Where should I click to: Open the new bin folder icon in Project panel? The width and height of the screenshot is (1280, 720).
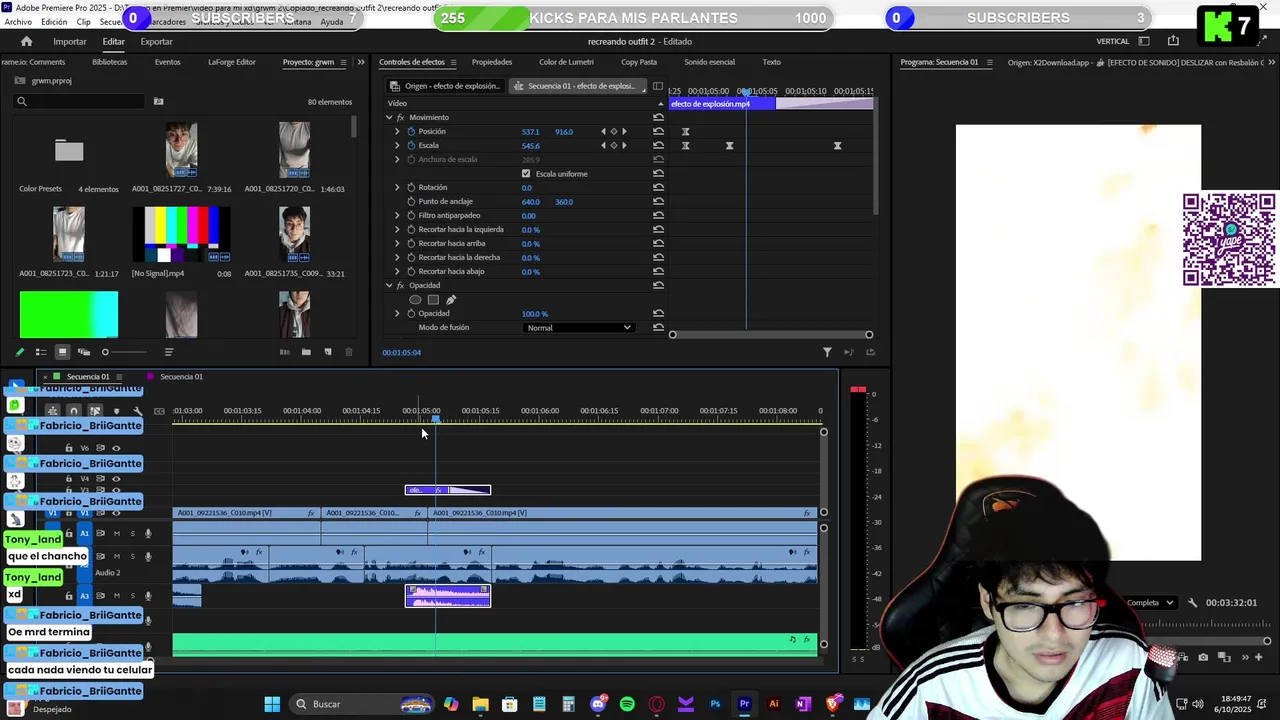tap(306, 352)
